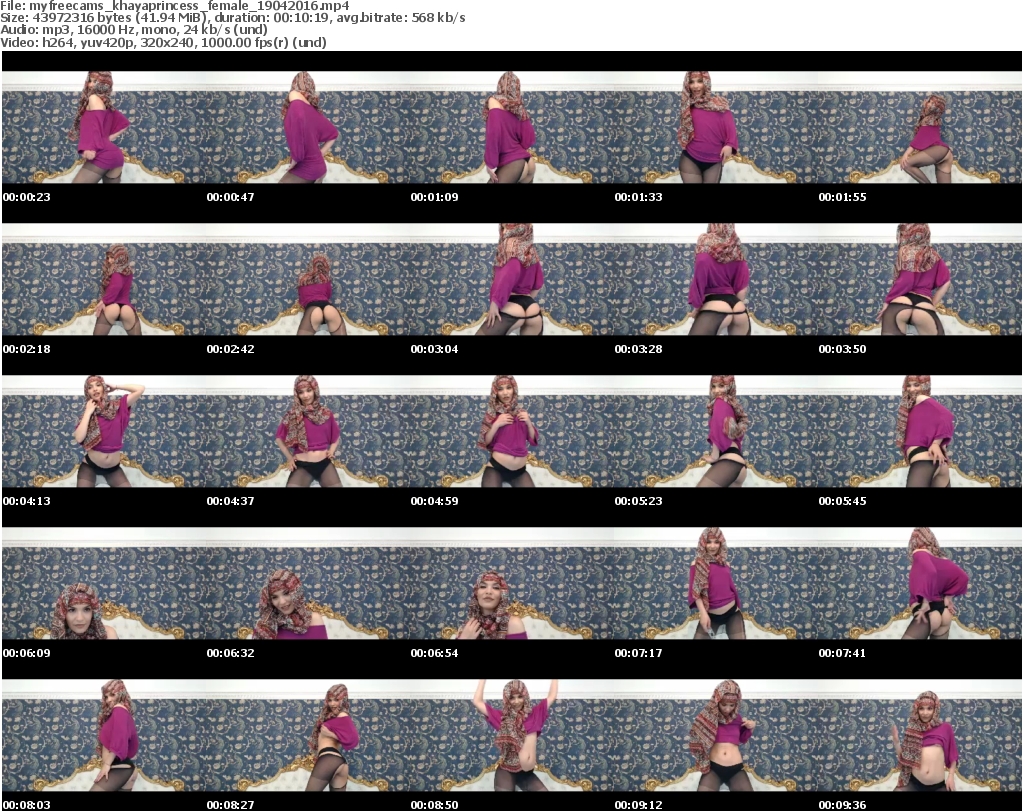
Task: Click the timestamp text 00:02:18
Action: [27, 349]
